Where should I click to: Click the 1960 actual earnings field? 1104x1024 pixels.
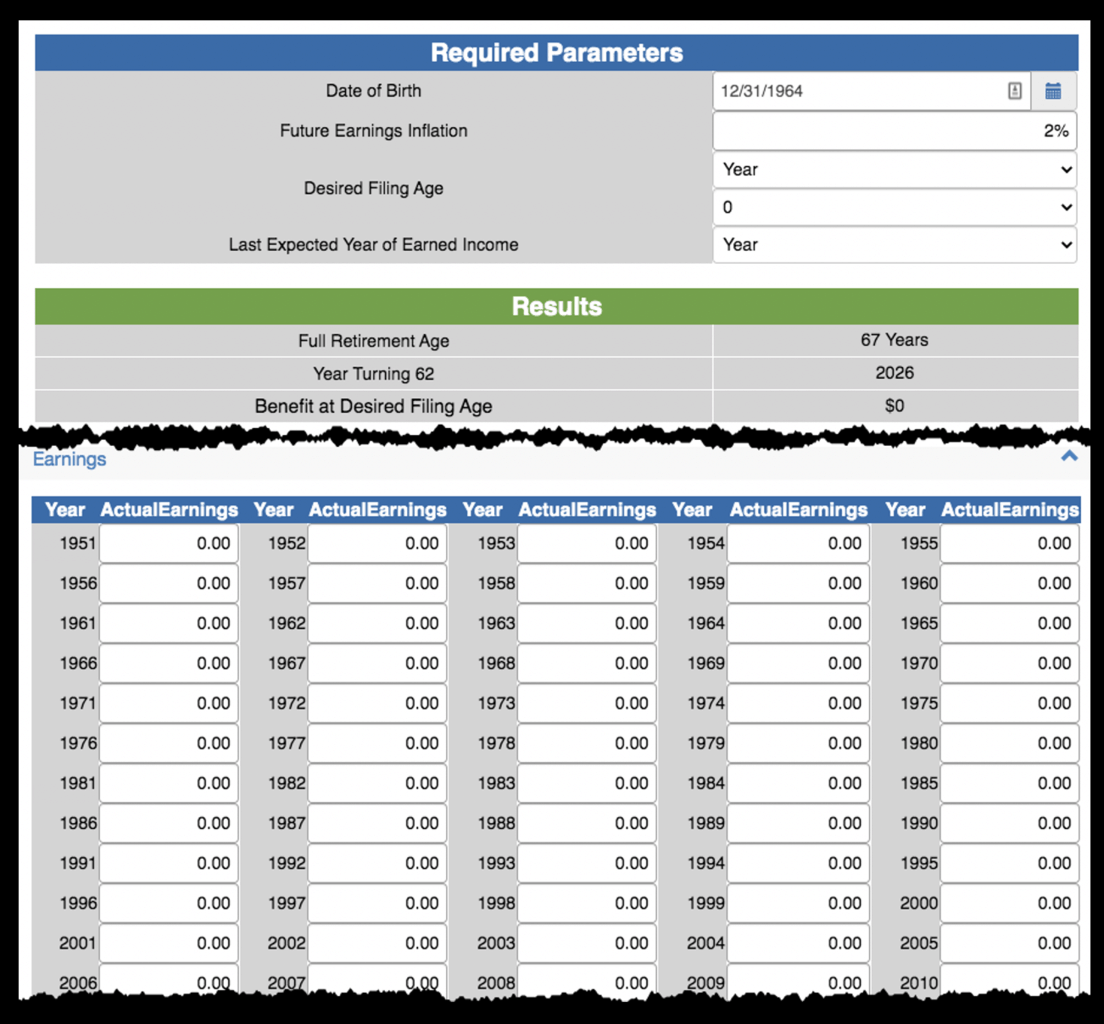[1010, 584]
